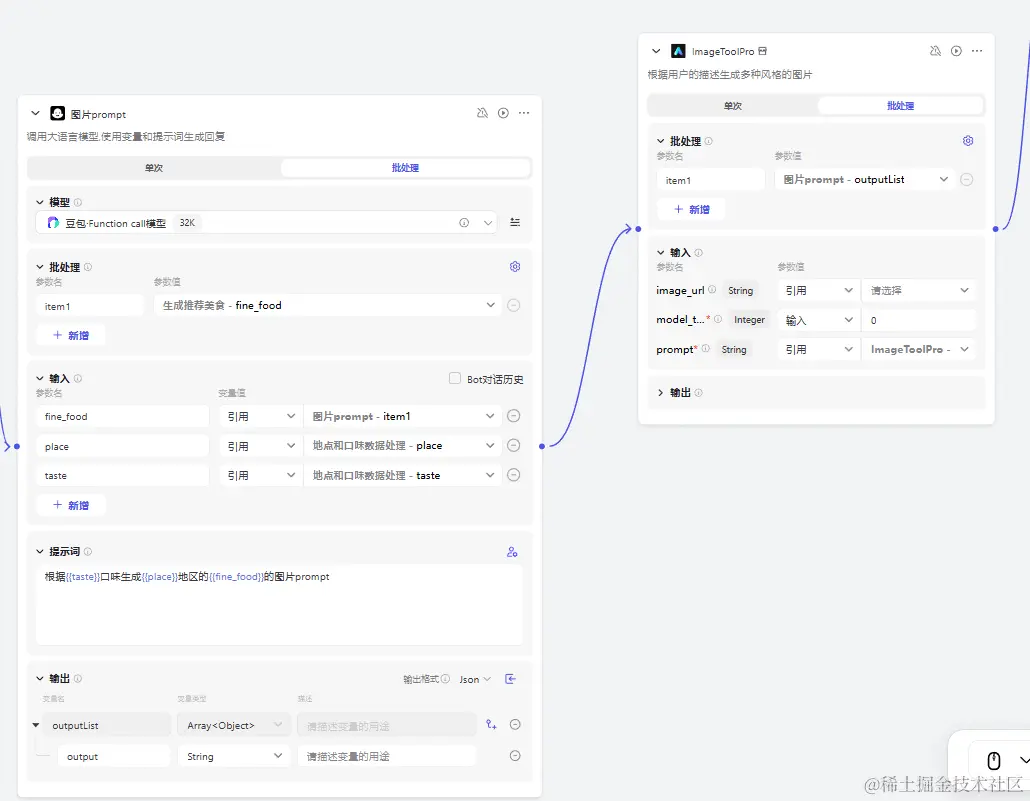1030x801 pixels.
Task: Collapse the 图片prompt node card
Action: coord(35,114)
